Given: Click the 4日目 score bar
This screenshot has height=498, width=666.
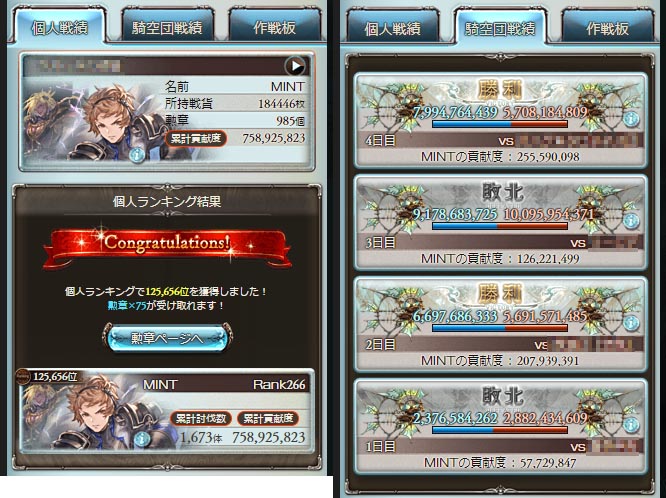Looking at the screenshot, I should pyautogui.click(x=500, y=124).
